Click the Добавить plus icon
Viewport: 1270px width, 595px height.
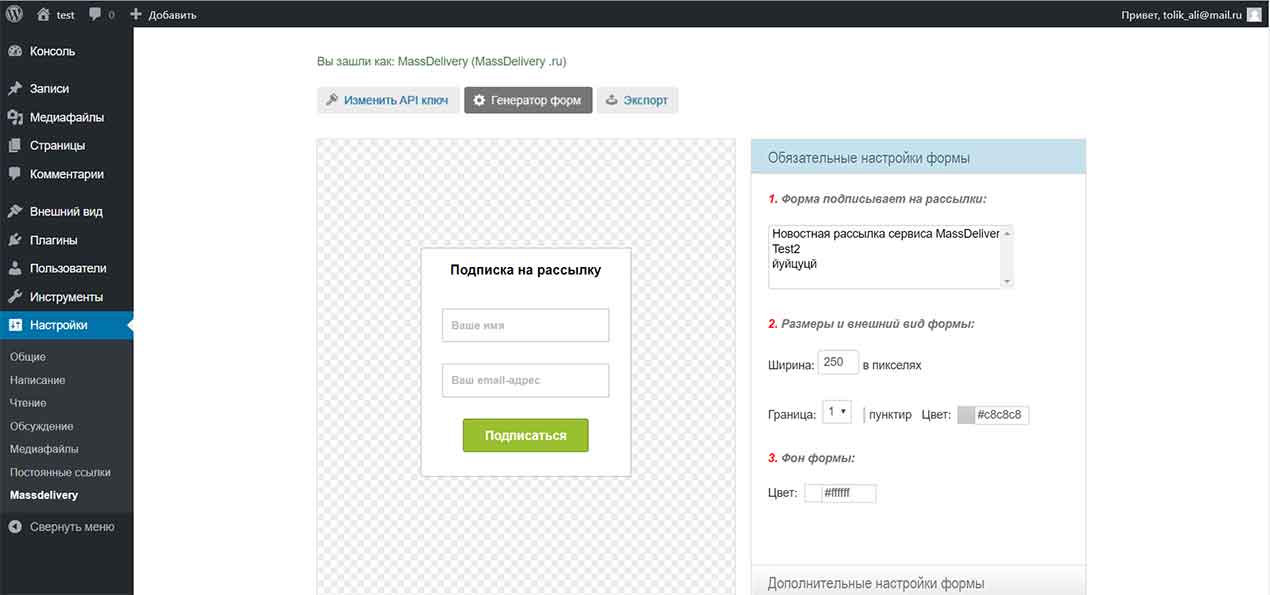136,15
